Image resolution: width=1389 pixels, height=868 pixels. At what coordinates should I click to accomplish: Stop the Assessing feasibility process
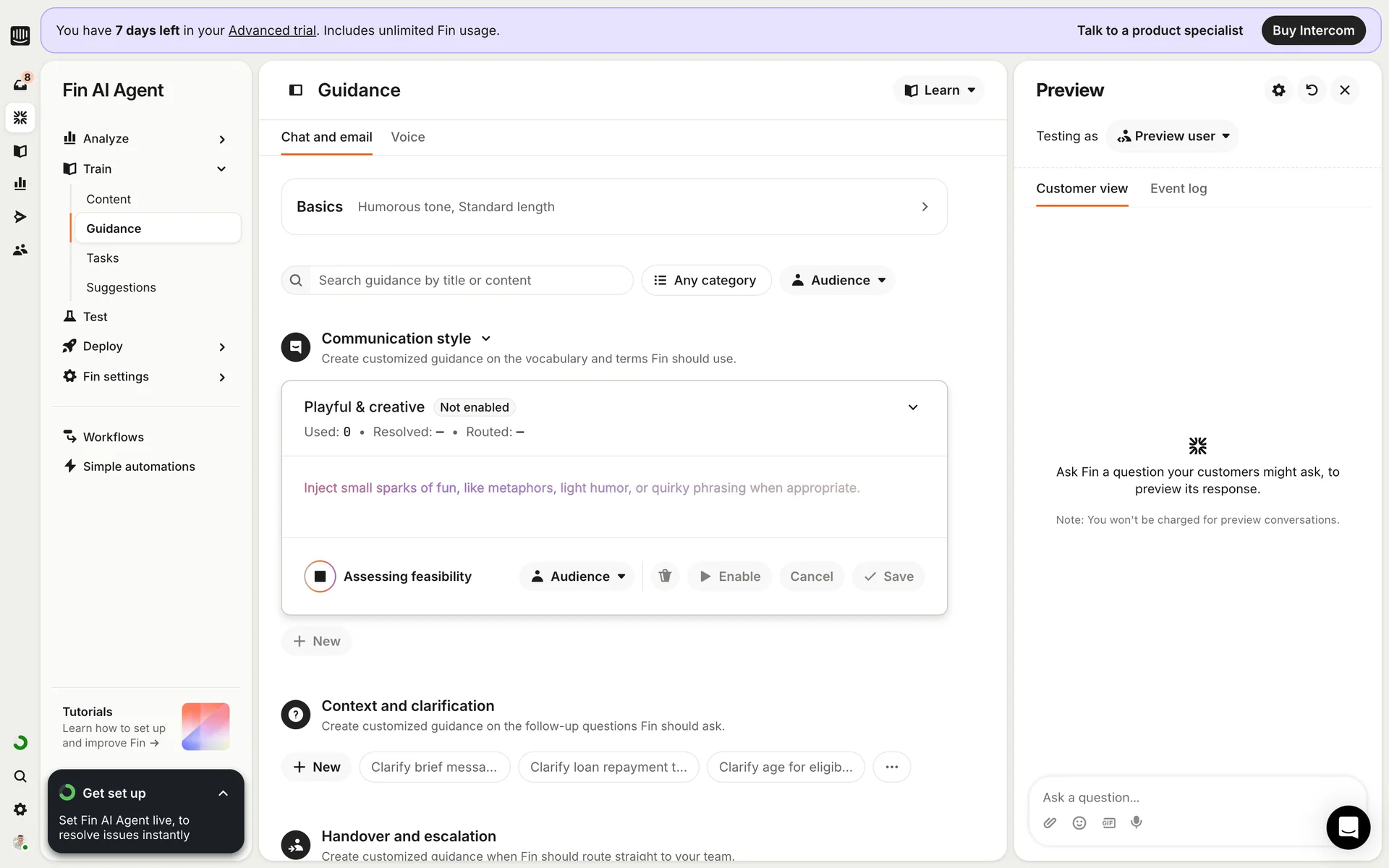(320, 576)
